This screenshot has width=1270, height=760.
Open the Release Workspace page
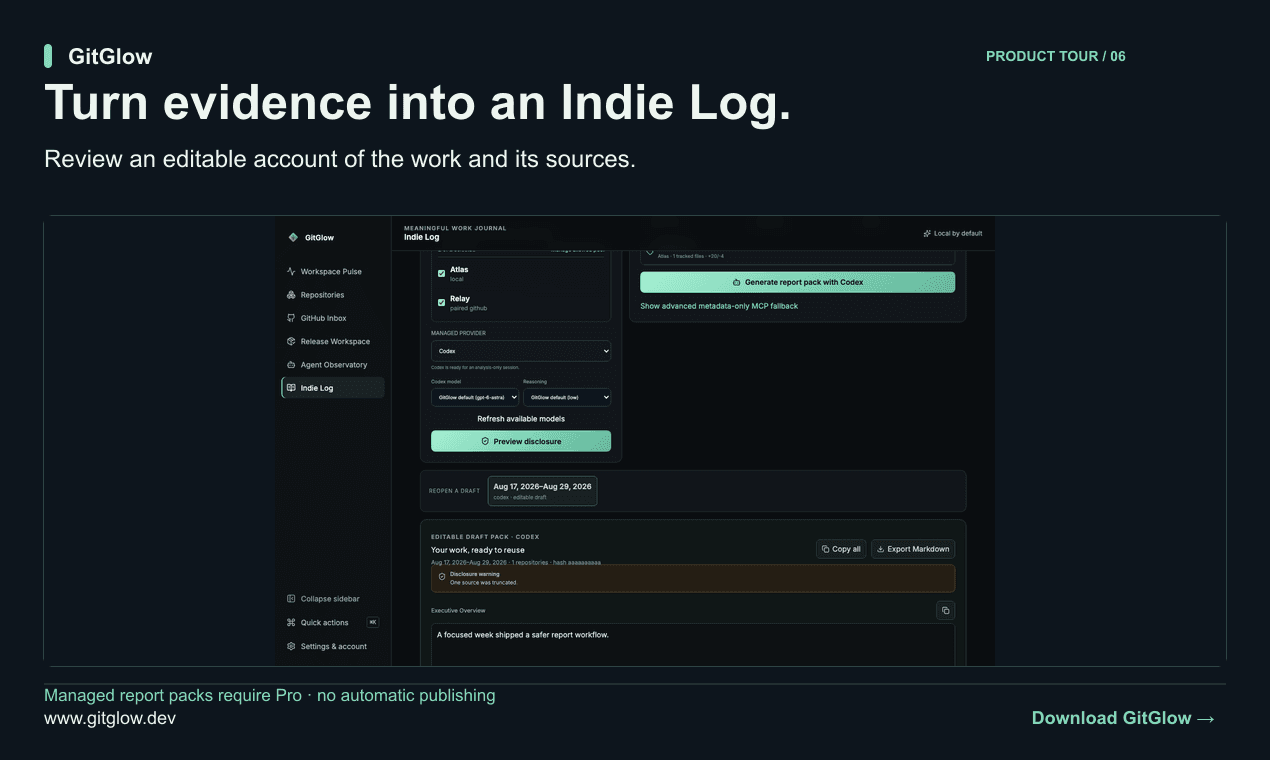tap(332, 341)
